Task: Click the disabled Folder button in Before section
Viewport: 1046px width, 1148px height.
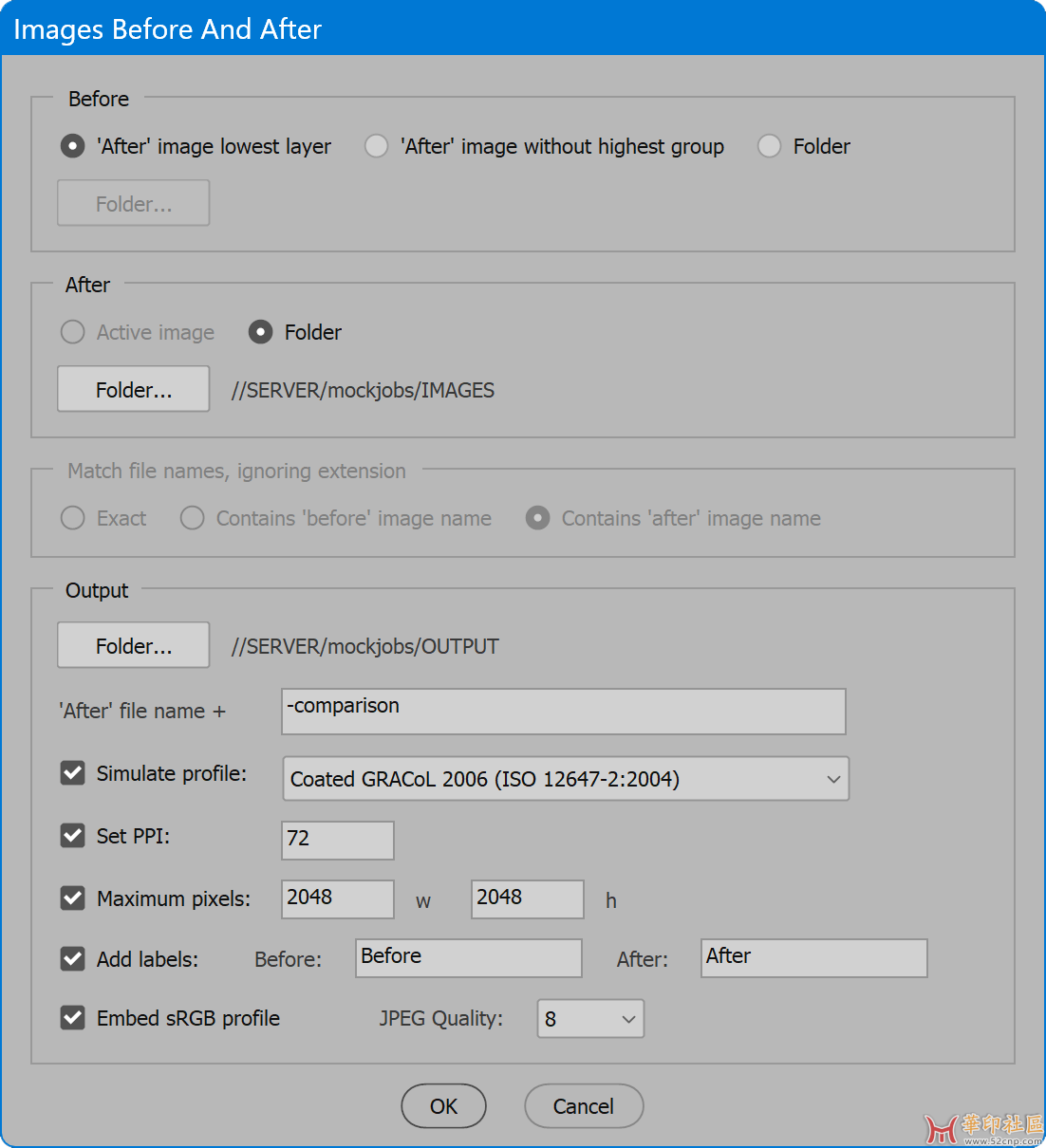Action: tap(134, 203)
